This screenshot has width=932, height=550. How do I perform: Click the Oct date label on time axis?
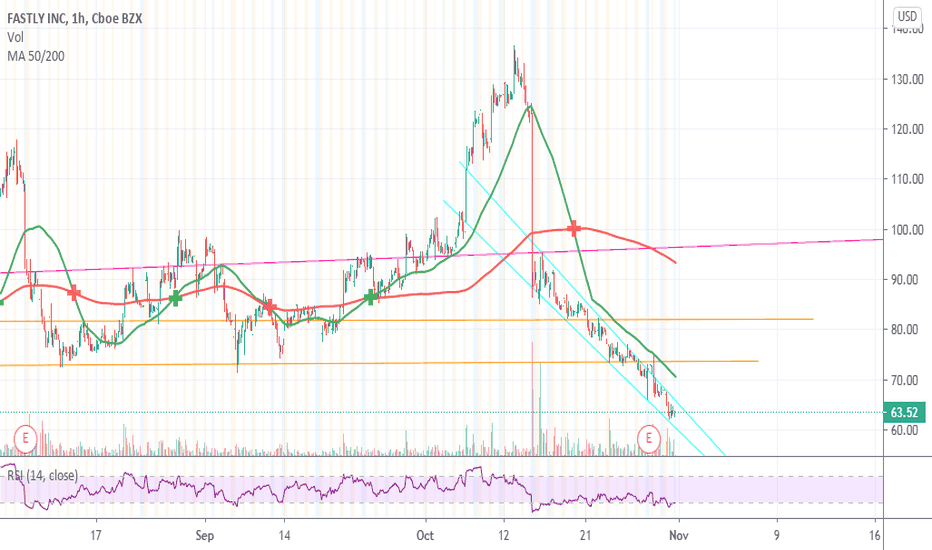[425, 536]
